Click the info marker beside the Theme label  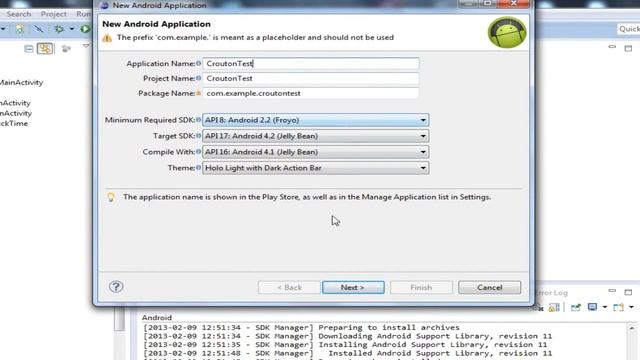click(x=199, y=167)
